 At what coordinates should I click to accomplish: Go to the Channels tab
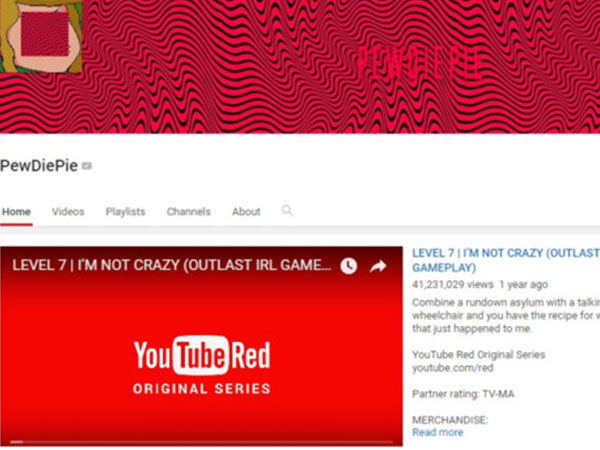pos(188,212)
